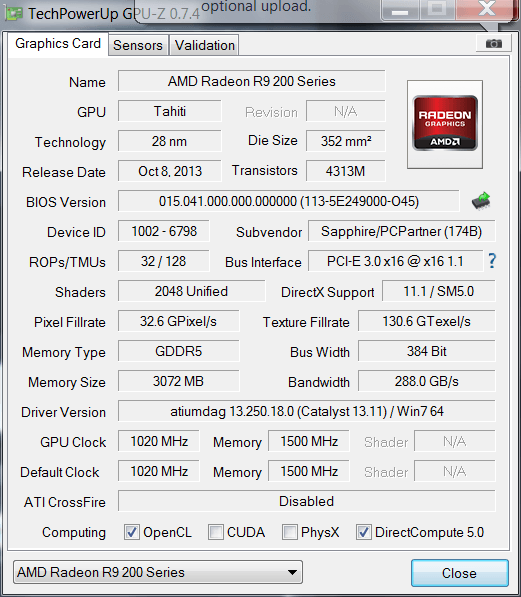Click the Bus Interface question mark
This screenshot has width=521, height=597.
pos(492,261)
